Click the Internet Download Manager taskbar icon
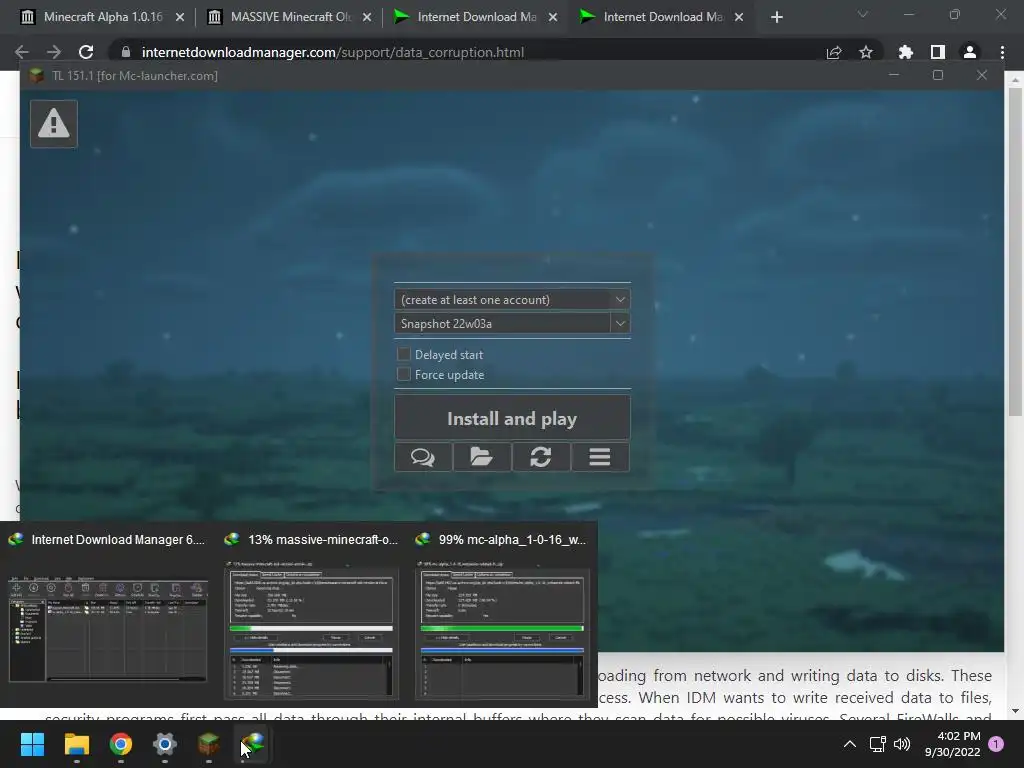Image resolution: width=1024 pixels, height=768 pixels. pyautogui.click(x=253, y=744)
